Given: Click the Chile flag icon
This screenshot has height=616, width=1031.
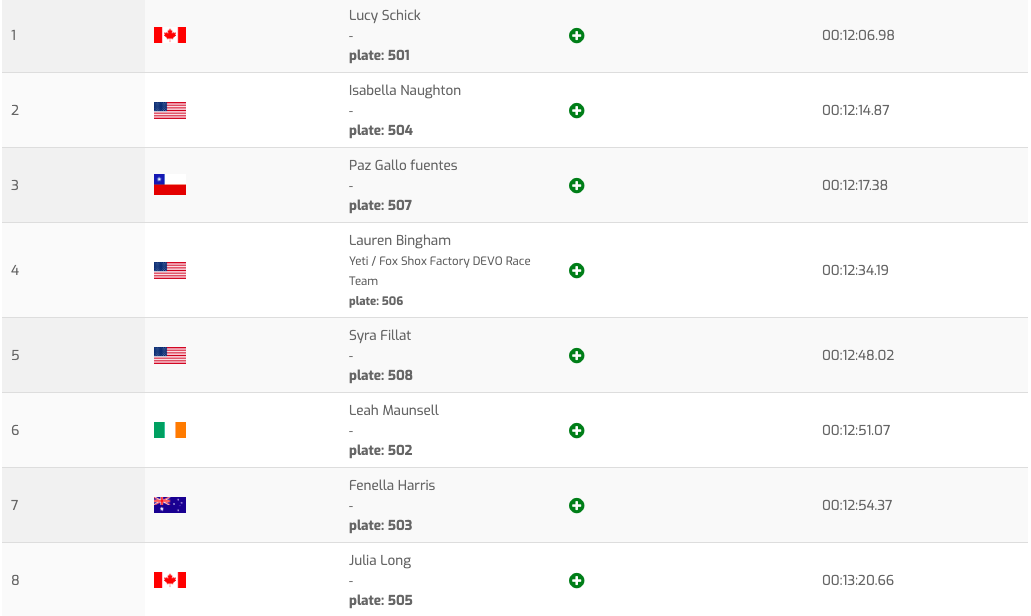Looking at the screenshot, I should point(170,185).
